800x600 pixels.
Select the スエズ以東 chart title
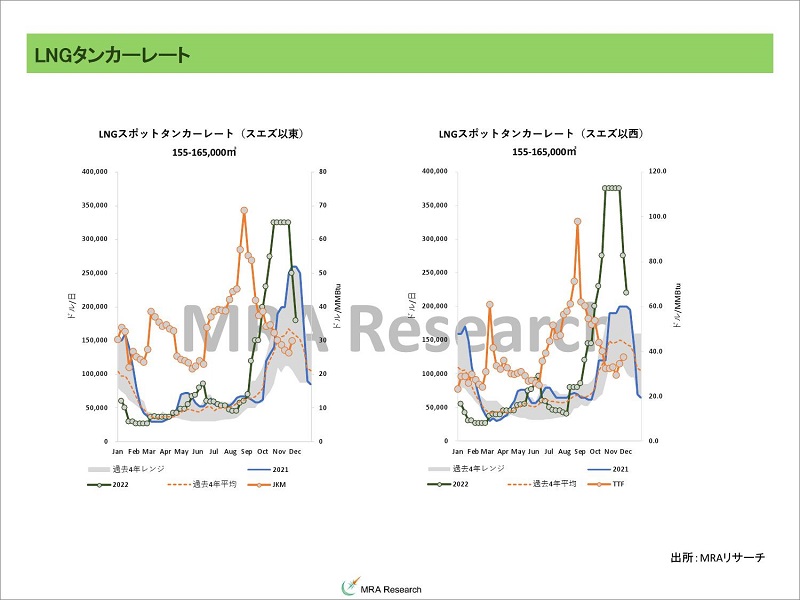(200, 133)
